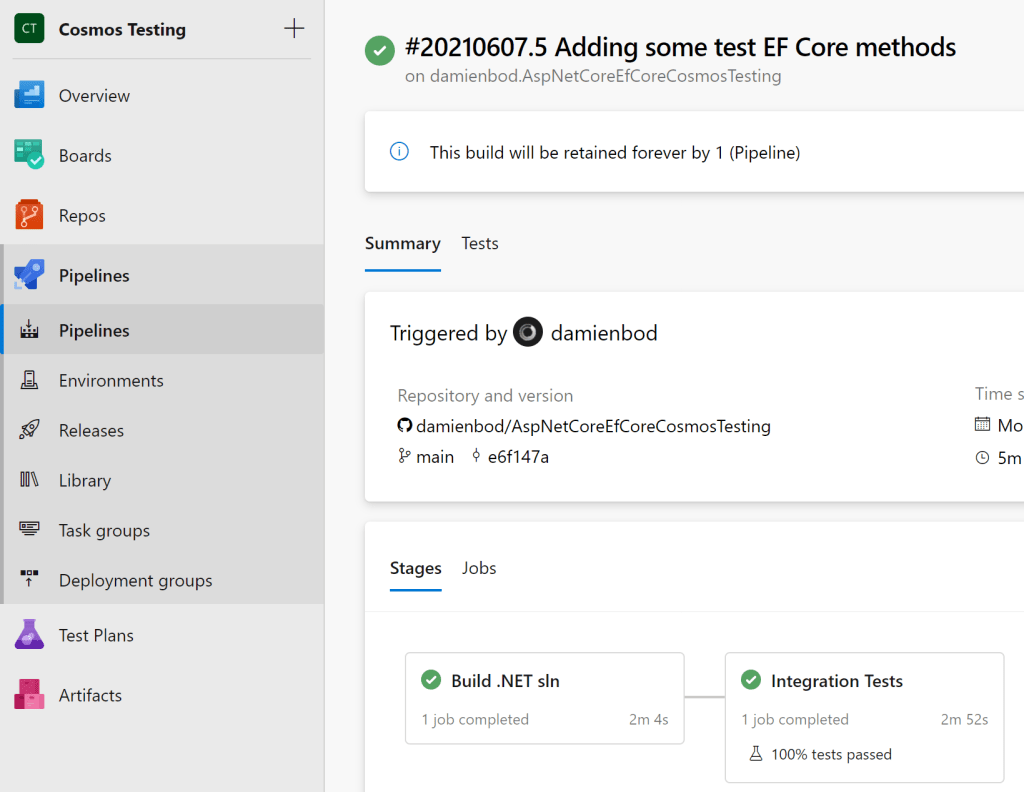Switch to the Tests tab
The image size is (1024, 792).
[x=479, y=243]
